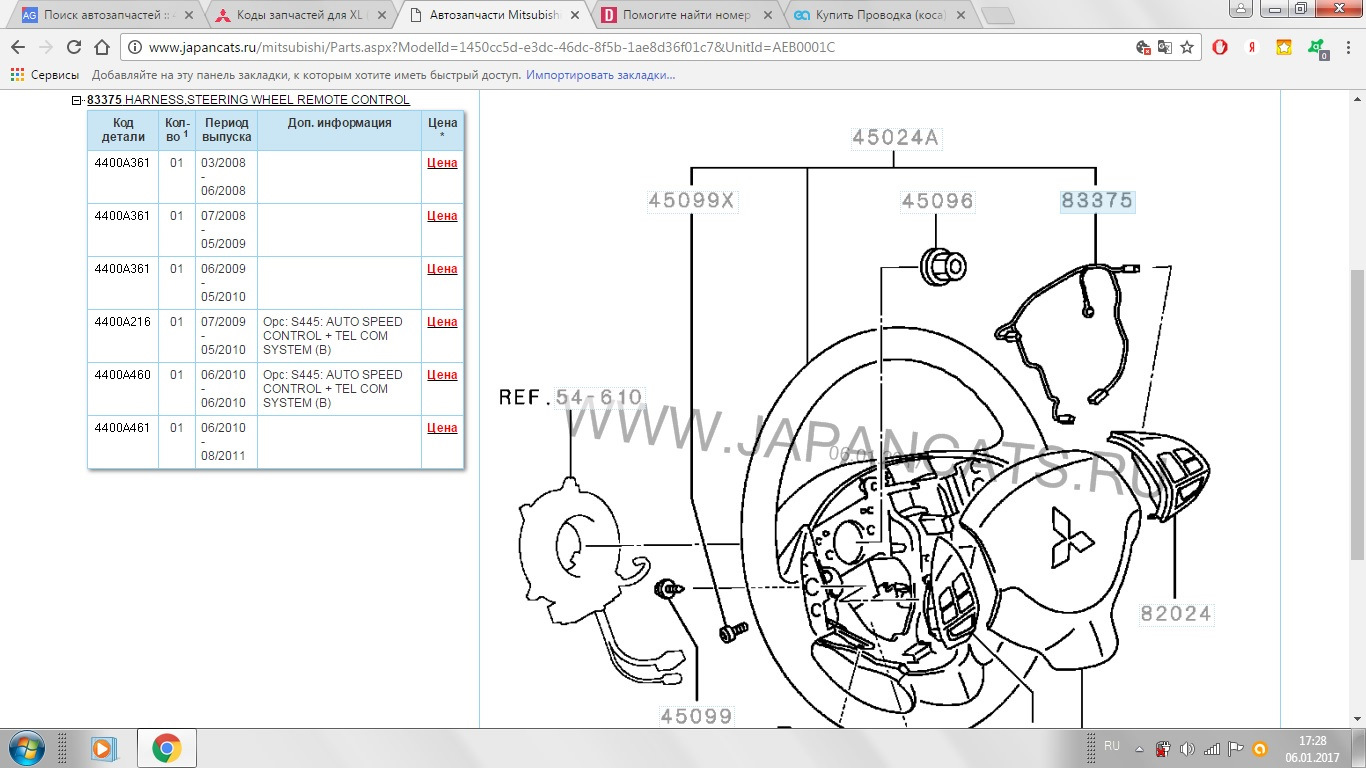This screenshot has height=768, width=1366.
Task: Select part label 45099X in diagram
Action: pyautogui.click(x=692, y=201)
